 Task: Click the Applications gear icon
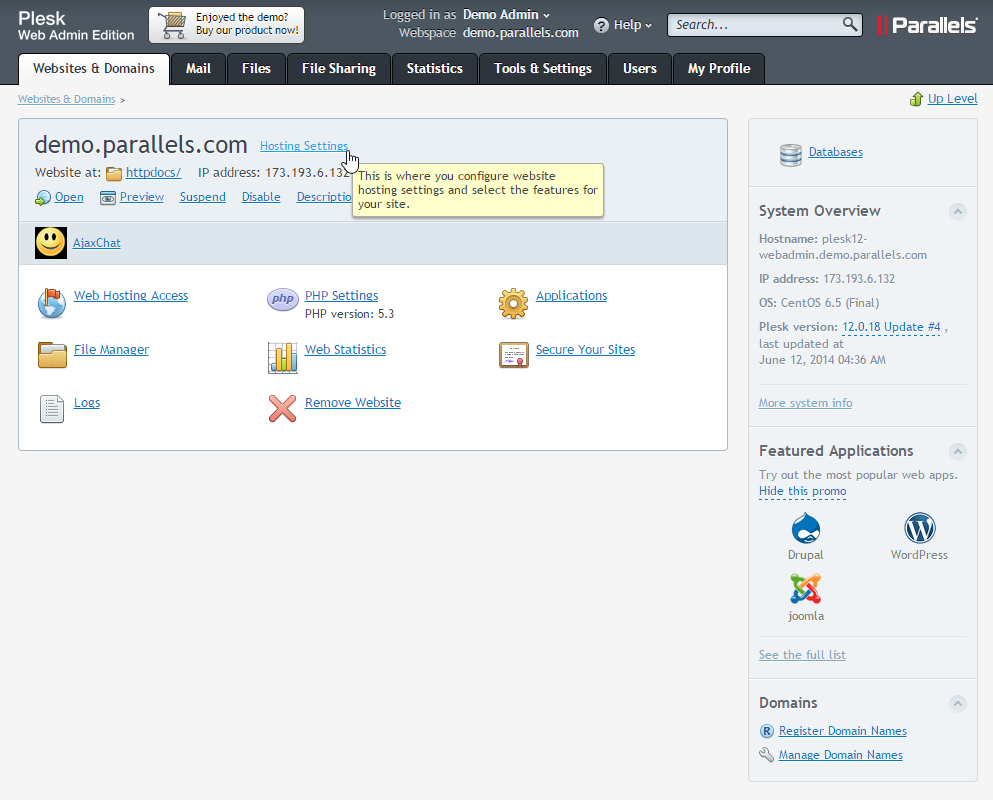[513, 303]
